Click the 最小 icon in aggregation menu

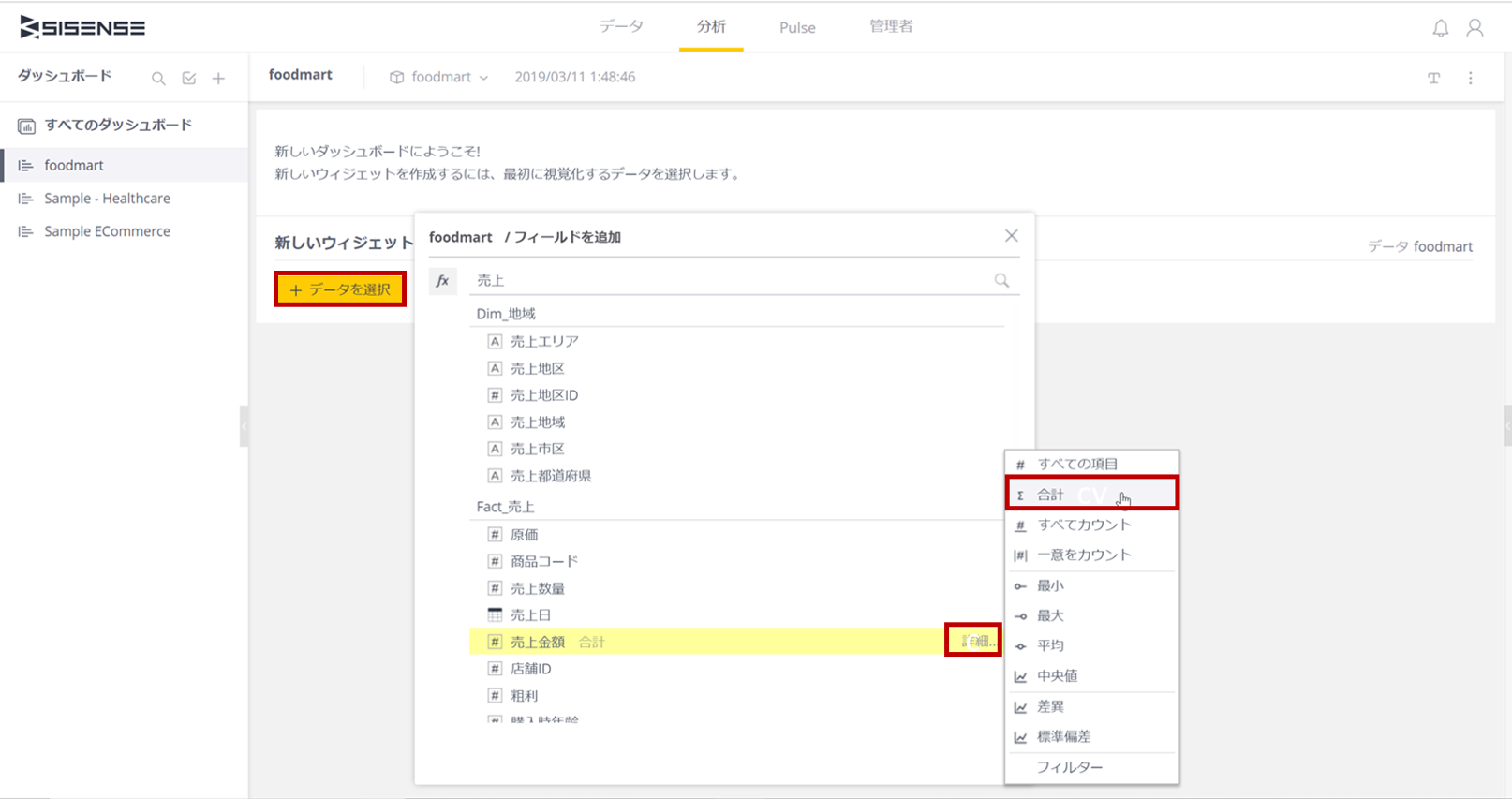(x=1020, y=586)
